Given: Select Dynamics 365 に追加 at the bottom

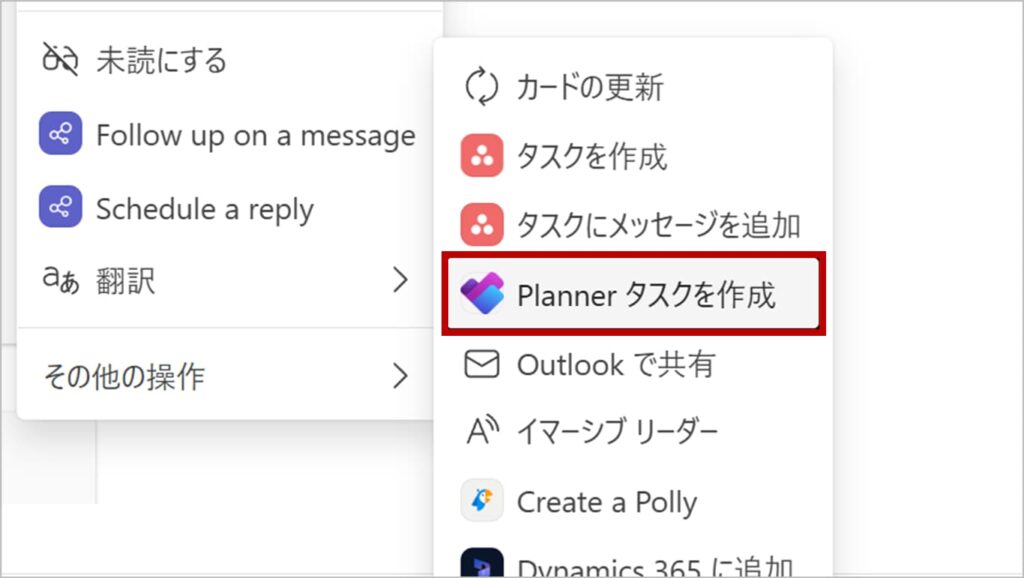Looking at the screenshot, I should point(655,566).
